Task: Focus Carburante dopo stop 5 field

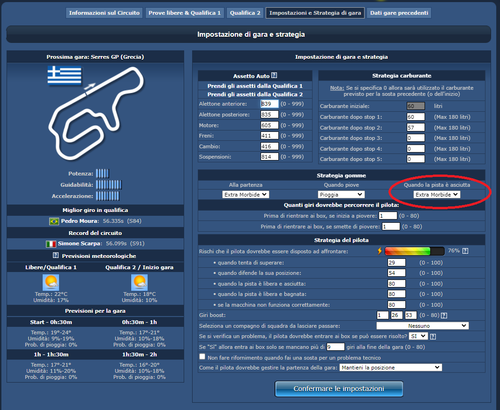Action: point(416,159)
